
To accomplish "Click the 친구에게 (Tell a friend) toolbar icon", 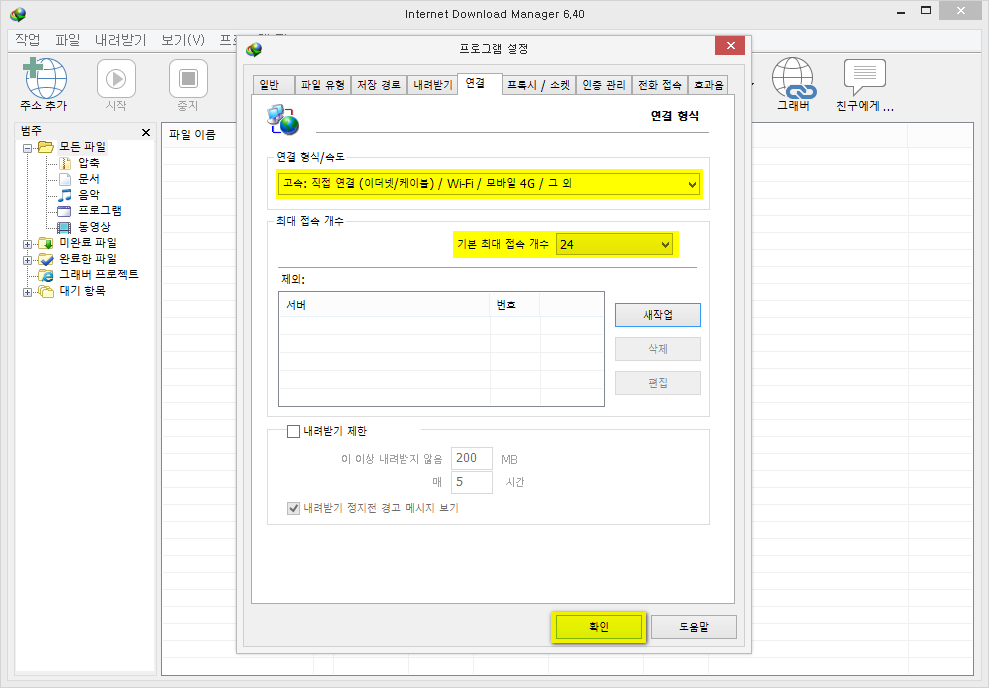I will pyautogui.click(x=865, y=77).
